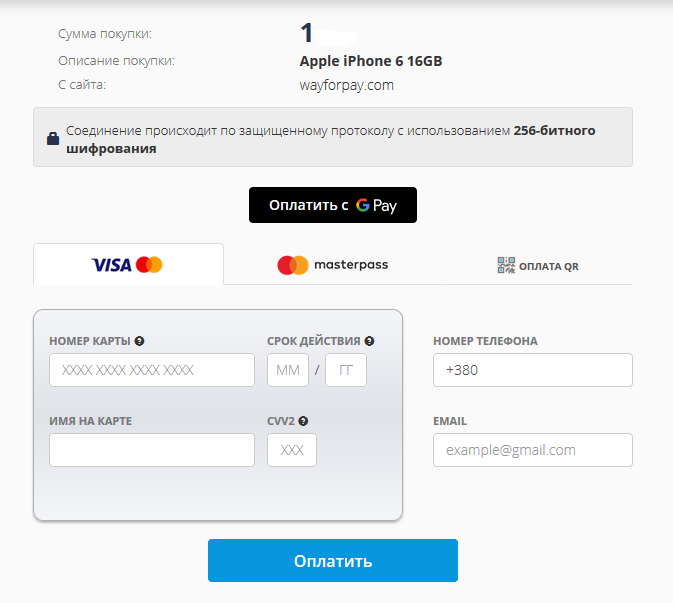Click the CVV2 XXX input field
Screen dimensions: 673x603
coord(292,450)
